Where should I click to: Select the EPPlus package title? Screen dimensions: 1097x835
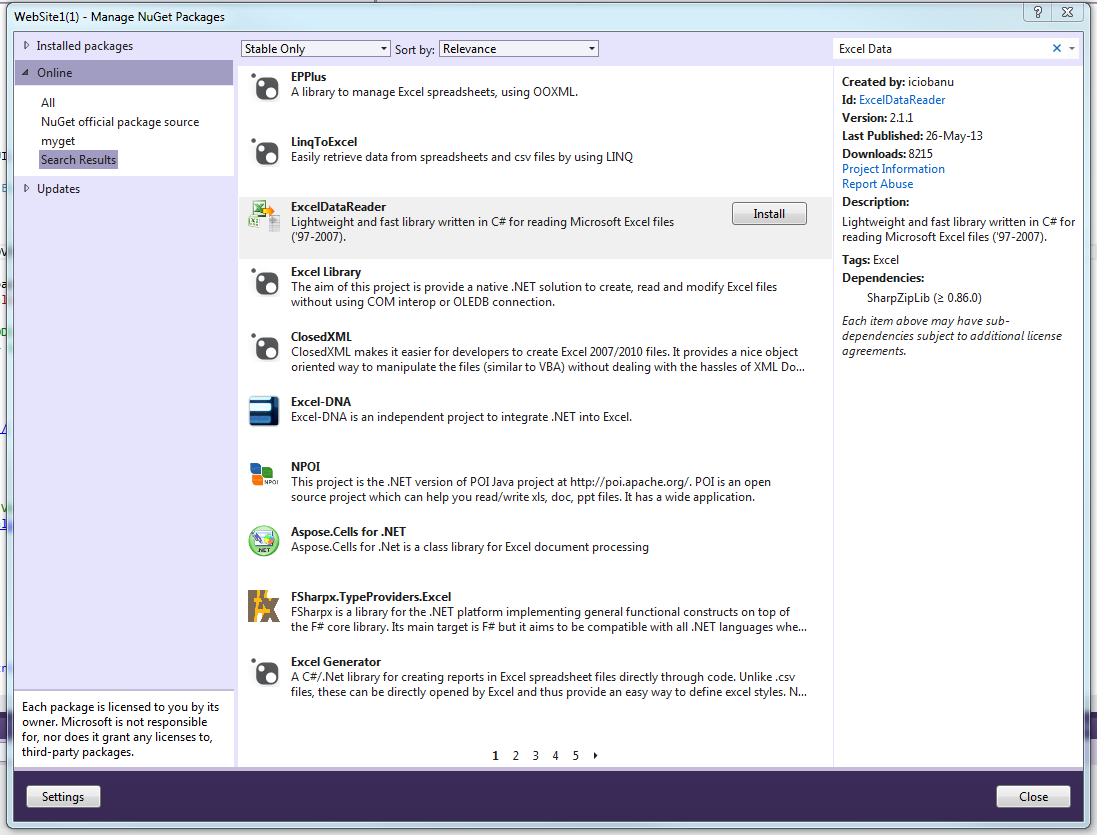309,77
